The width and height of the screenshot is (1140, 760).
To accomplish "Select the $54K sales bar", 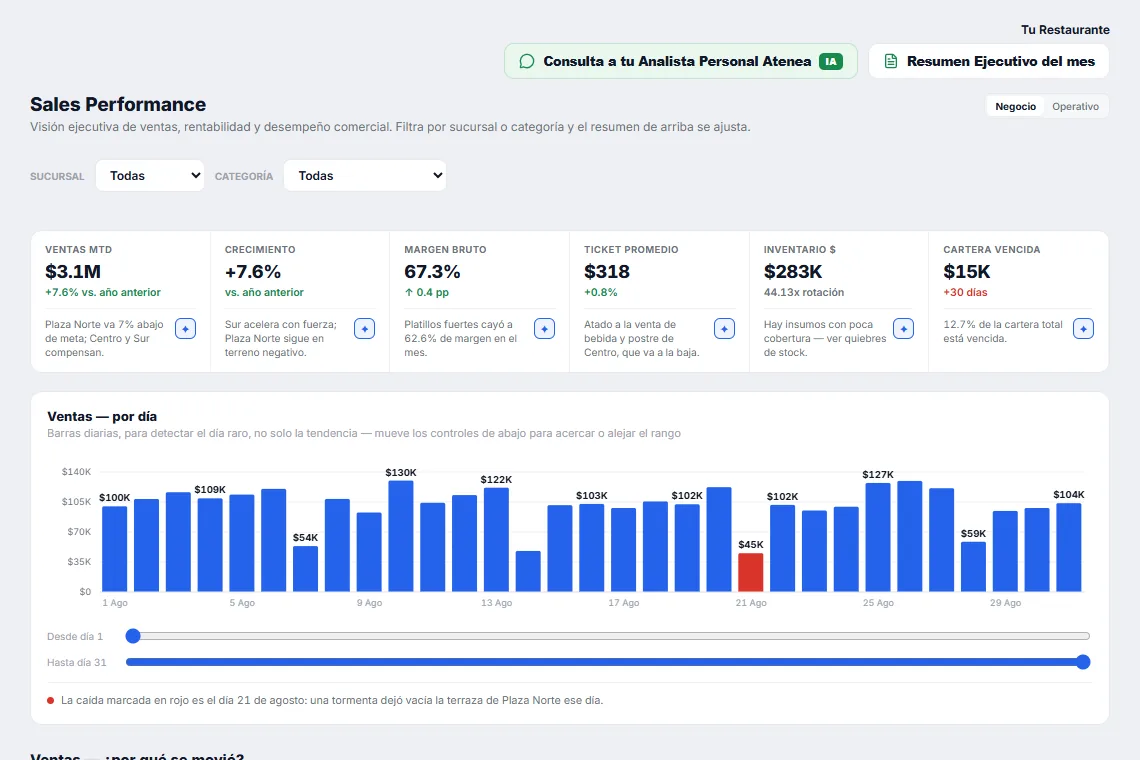I will pyautogui.click(x=305, y=569).
